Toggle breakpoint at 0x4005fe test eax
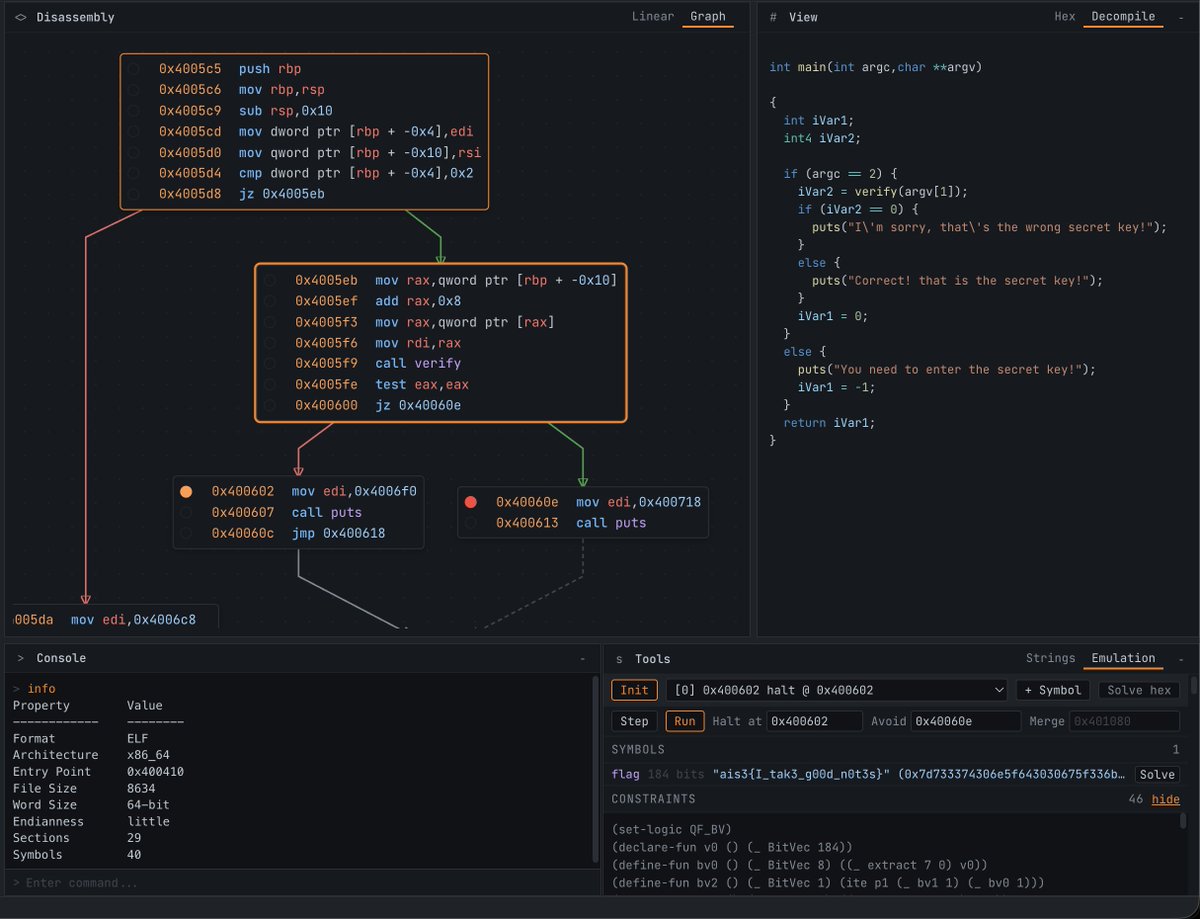The height and width of the screenshot is (919, 1200). pos(270,384)
